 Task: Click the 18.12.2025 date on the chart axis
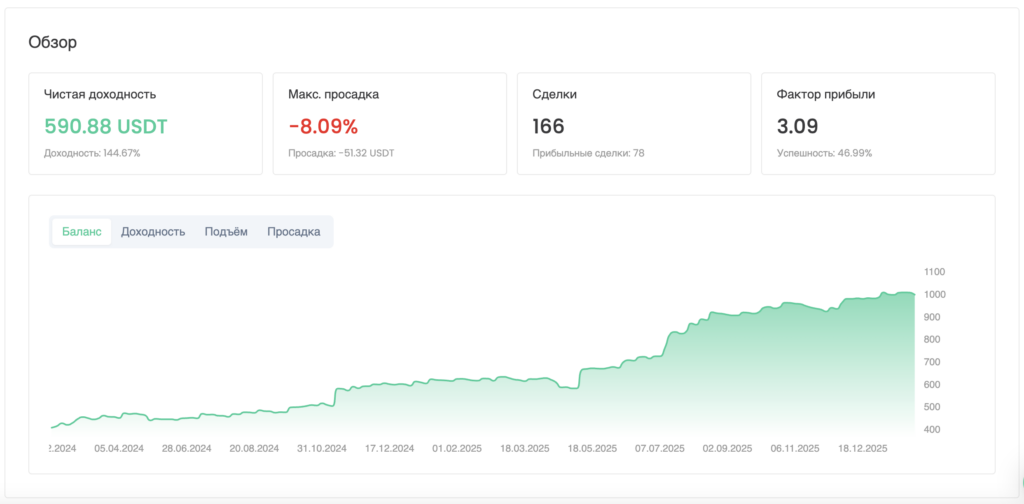coord(864,449)
